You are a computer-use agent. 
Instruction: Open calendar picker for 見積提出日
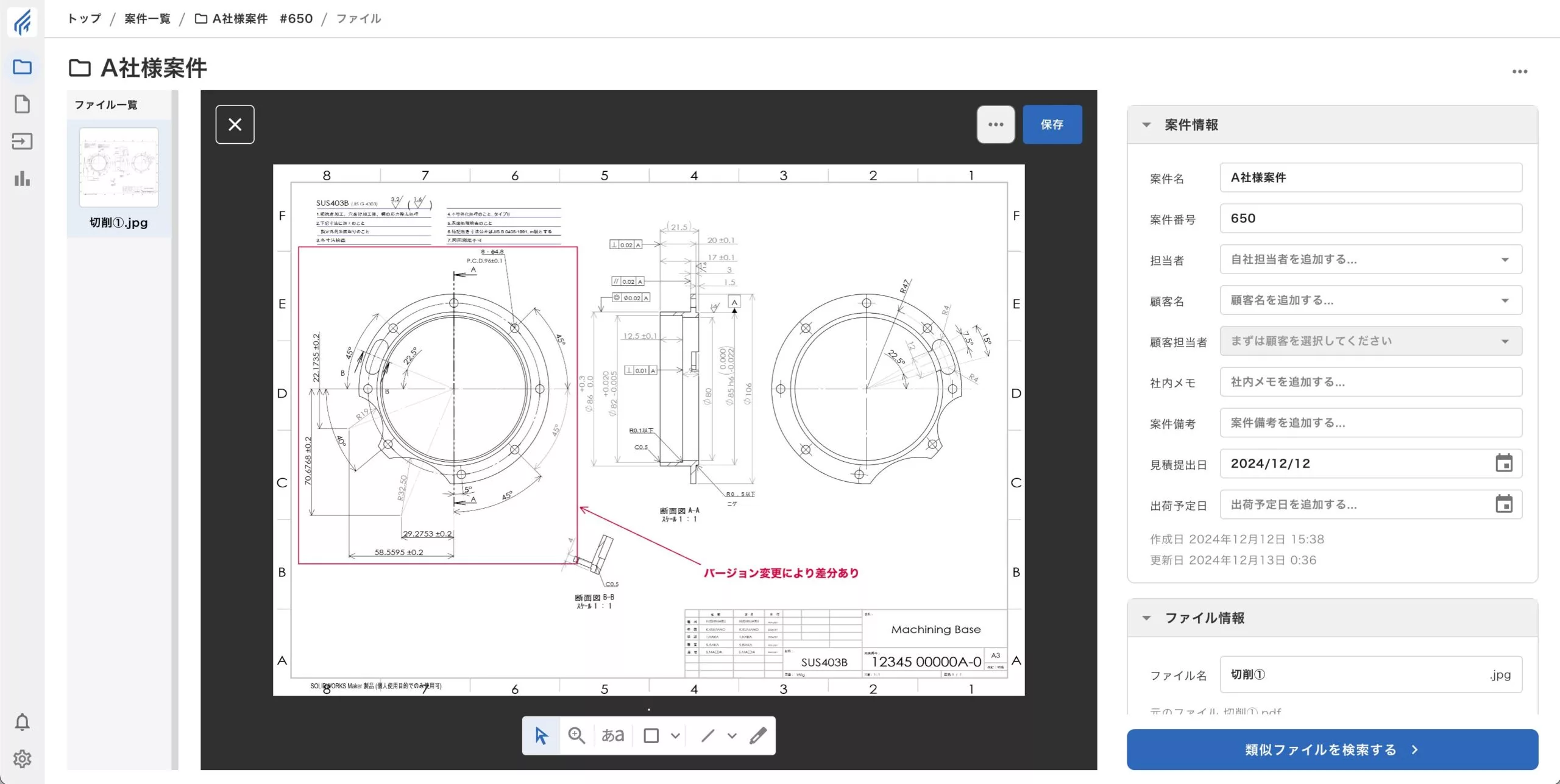pyautogui.click(x=1503, y=464)
